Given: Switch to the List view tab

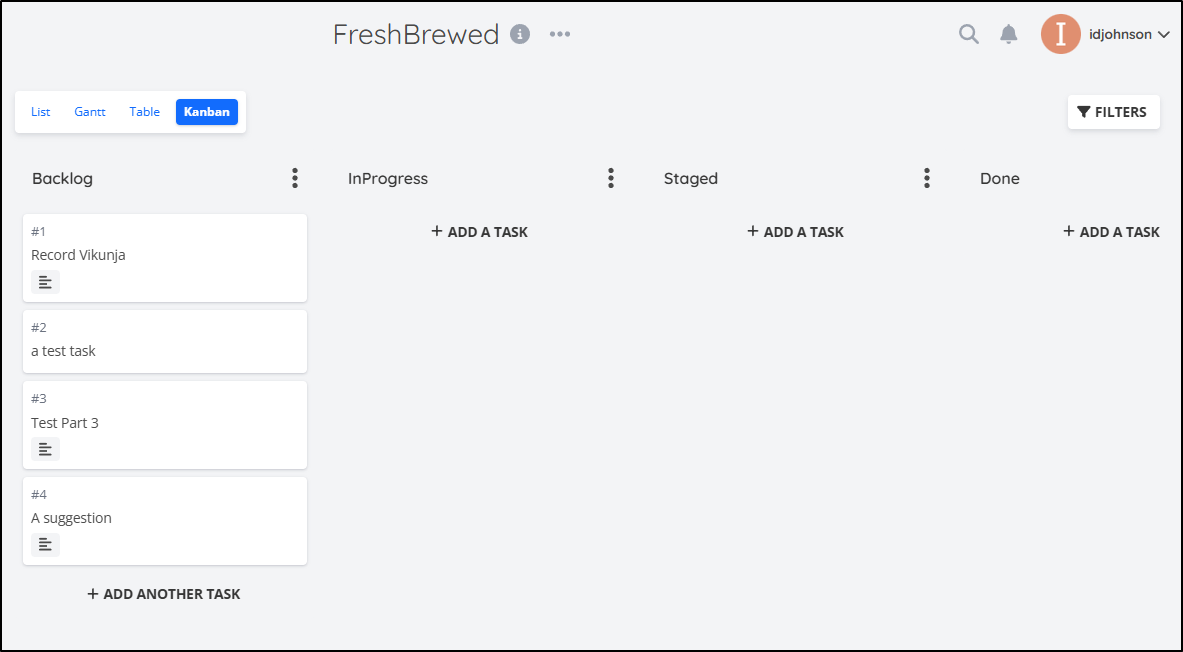Looking at the screenshot, I should tap(41, 112).
